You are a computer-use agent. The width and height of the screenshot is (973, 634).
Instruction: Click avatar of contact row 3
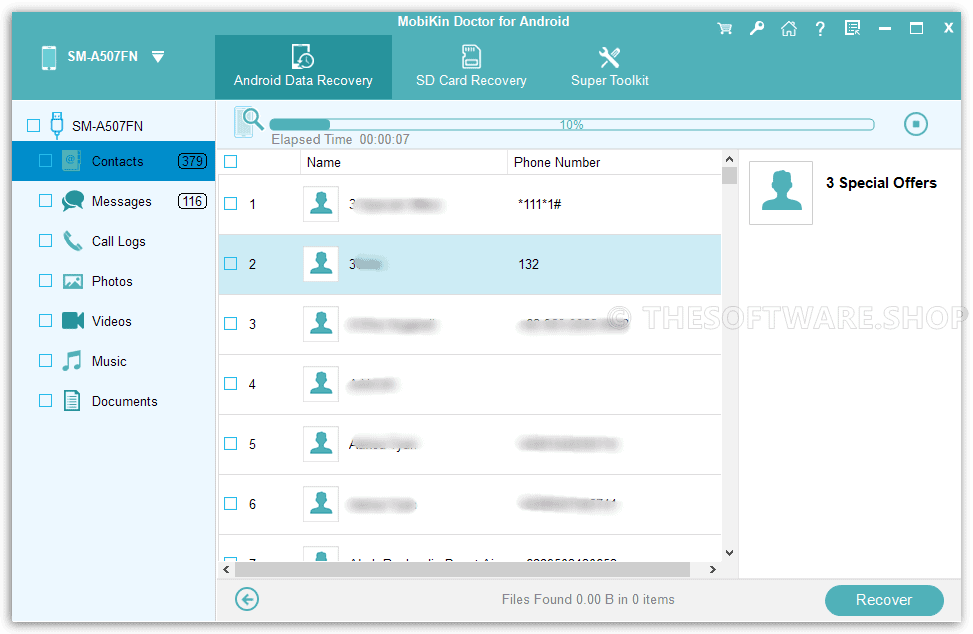coord(321,324)
